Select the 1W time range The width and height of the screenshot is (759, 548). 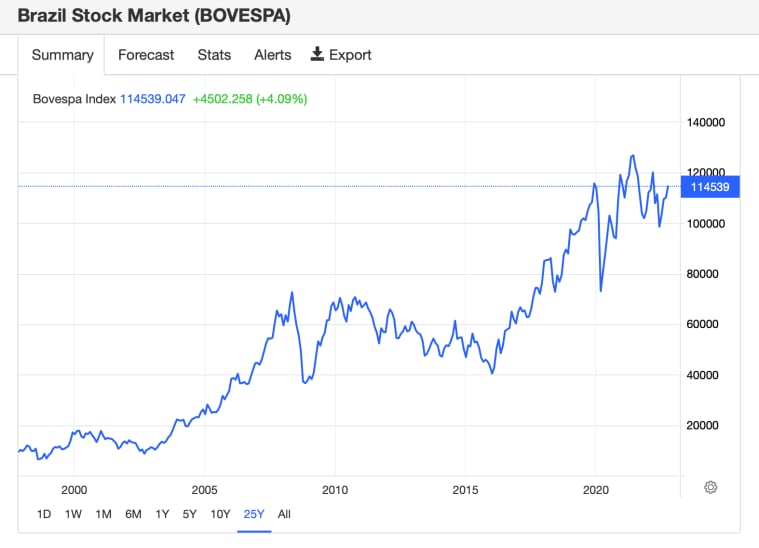(73, 514)
